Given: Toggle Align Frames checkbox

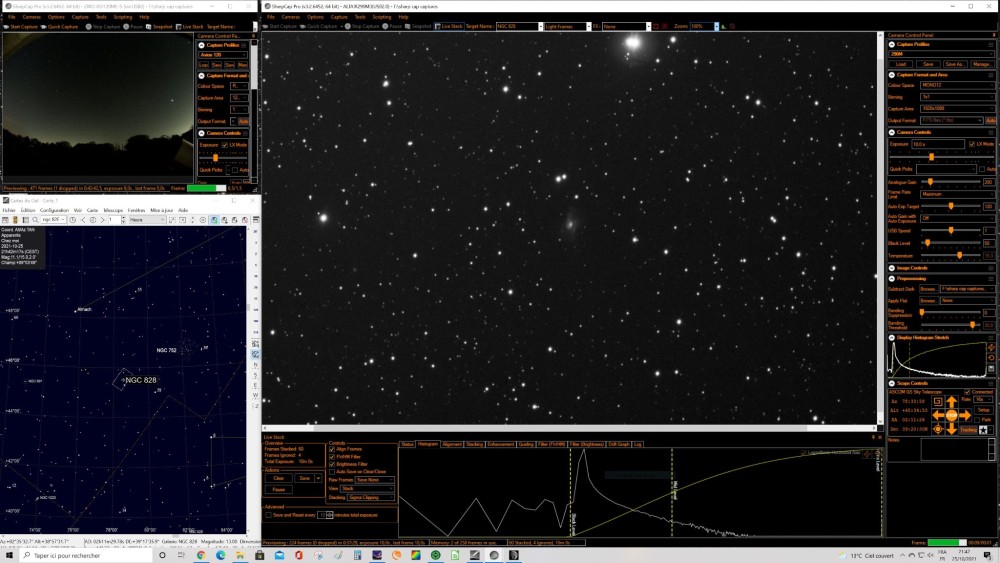Looking at the screenshot, I should 332,450.
